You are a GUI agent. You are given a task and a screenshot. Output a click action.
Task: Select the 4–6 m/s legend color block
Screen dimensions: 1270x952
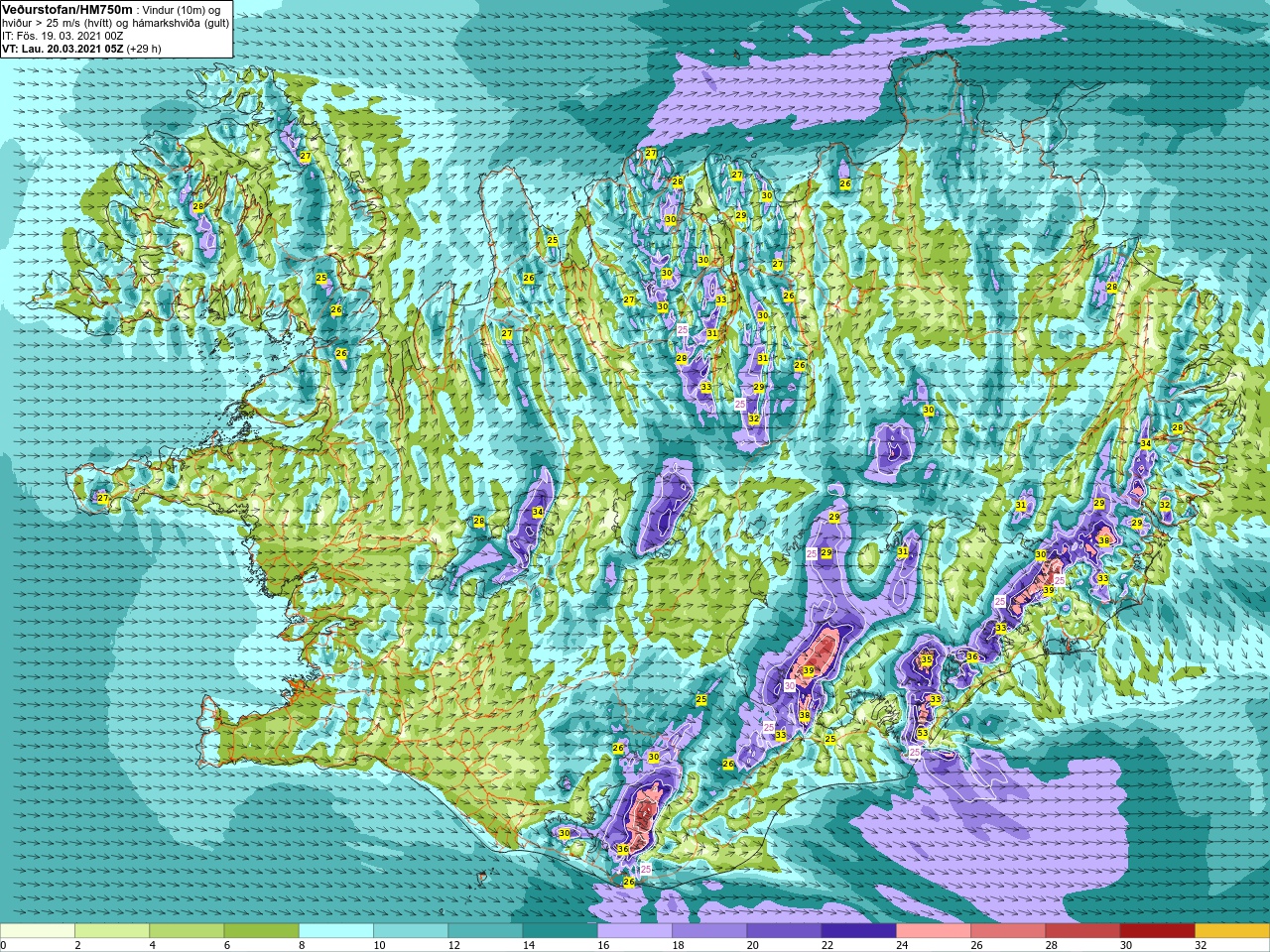point(187,931)
